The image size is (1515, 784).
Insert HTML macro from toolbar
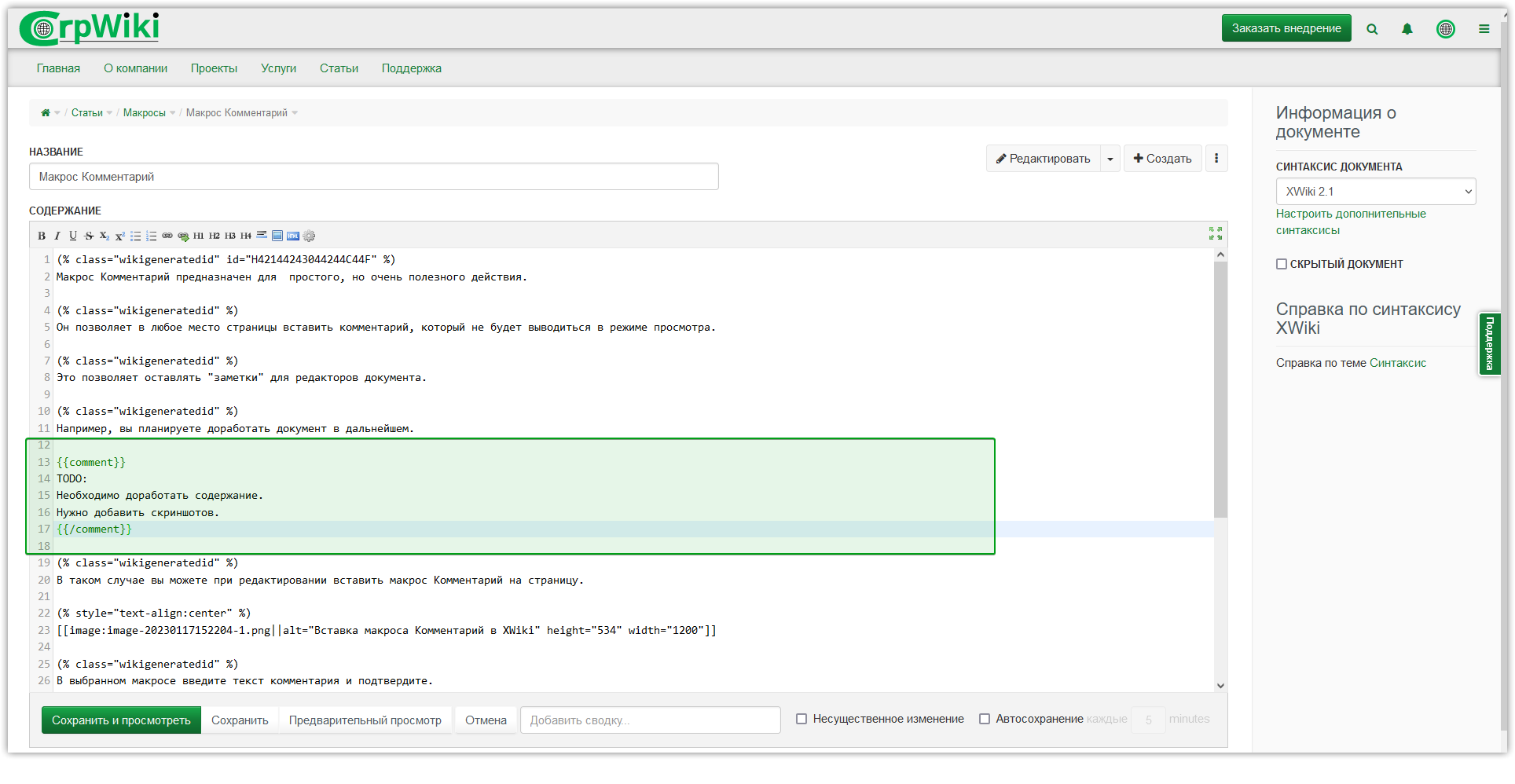tap(293, 236)
